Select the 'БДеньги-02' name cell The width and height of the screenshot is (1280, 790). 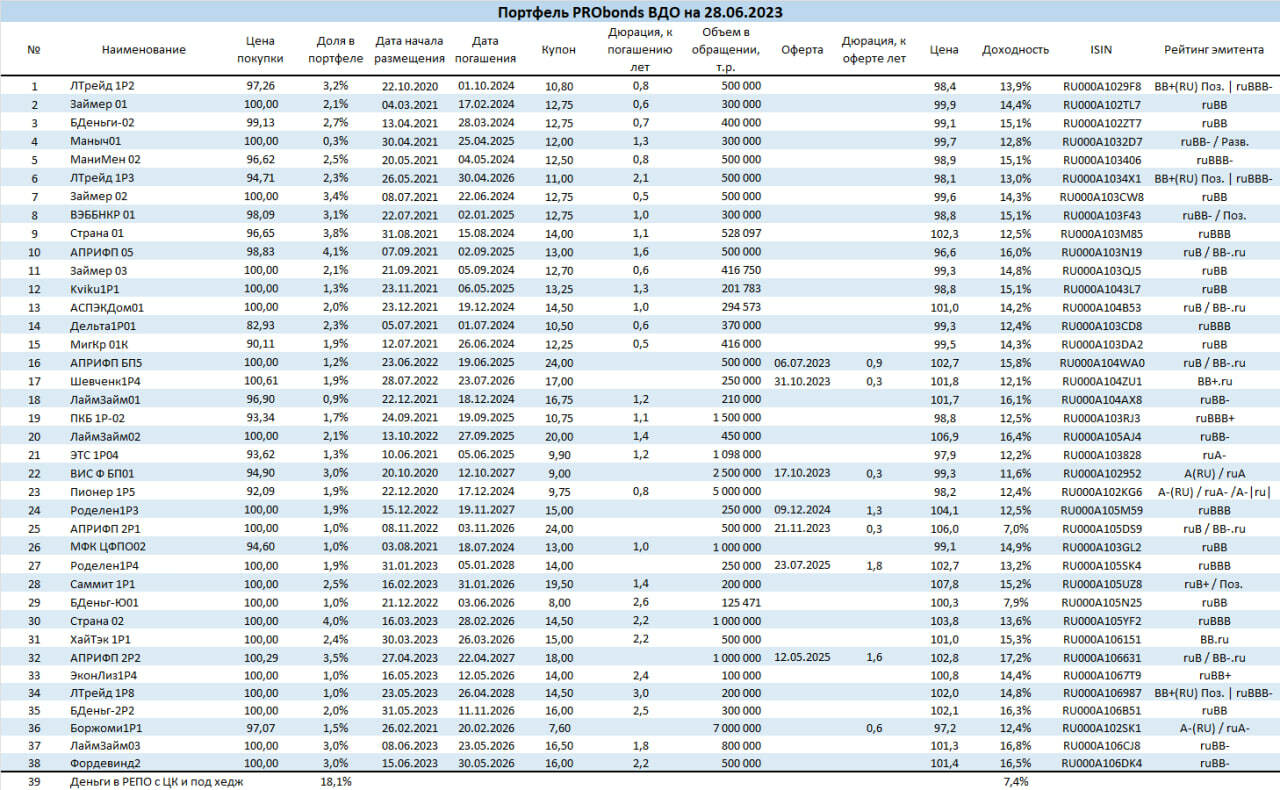click(x=102, y=123)
